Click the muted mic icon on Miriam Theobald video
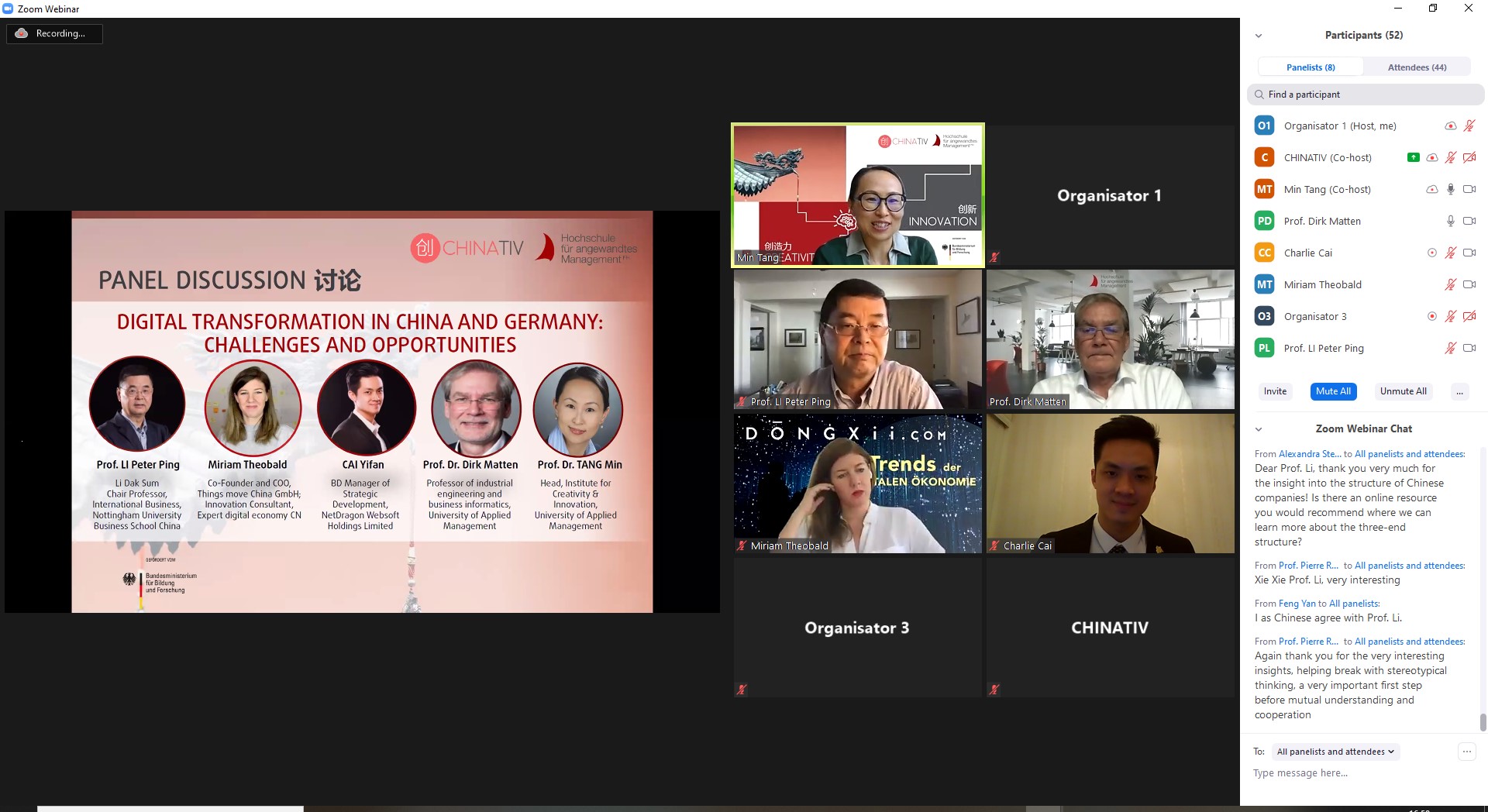 pos(742,545)
